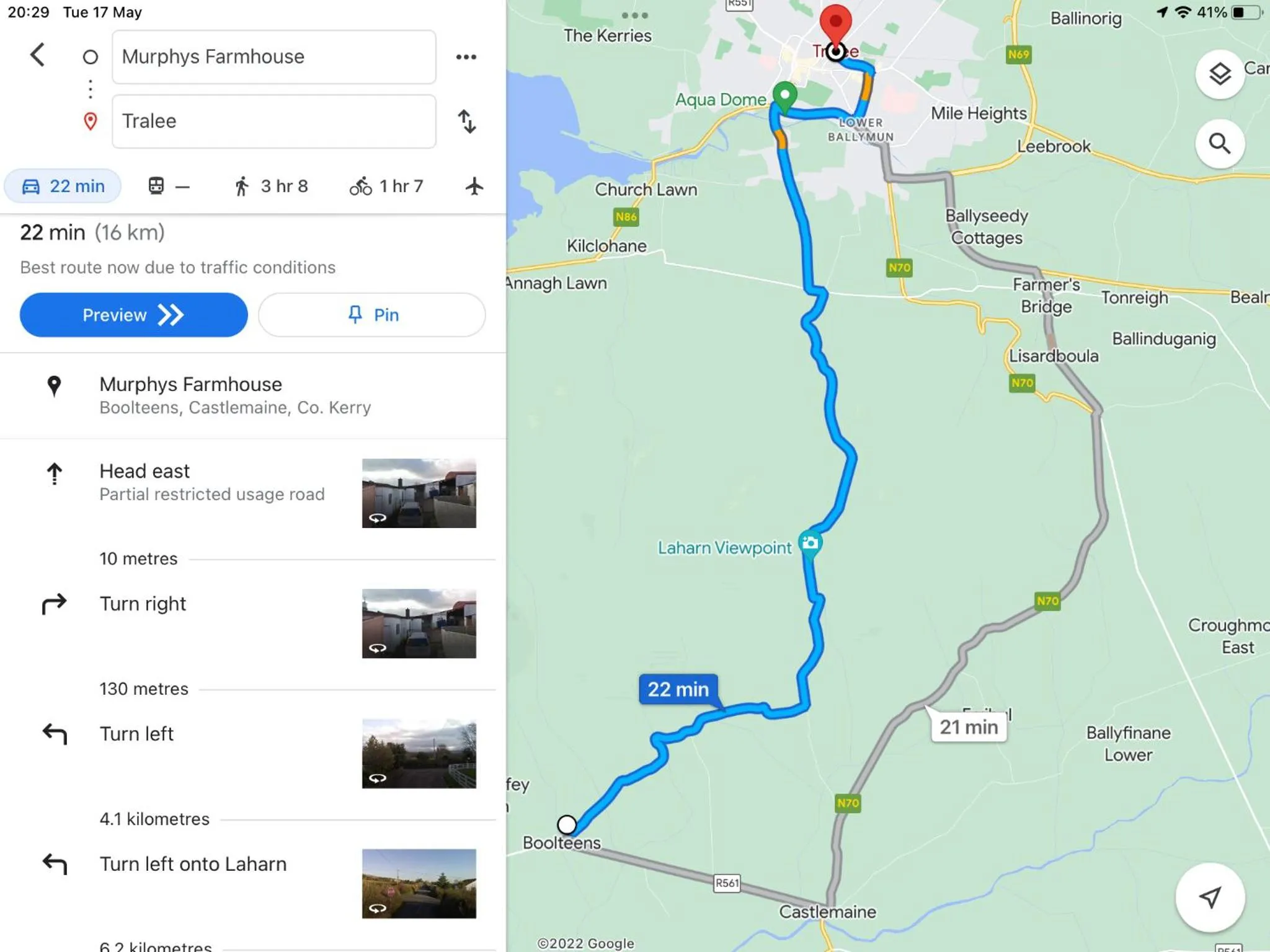This screenshot has width=1270, height=952.
Task: Open Street View thumbnail for Turn left onto Laharn
Action: click(x=419, y=883)
